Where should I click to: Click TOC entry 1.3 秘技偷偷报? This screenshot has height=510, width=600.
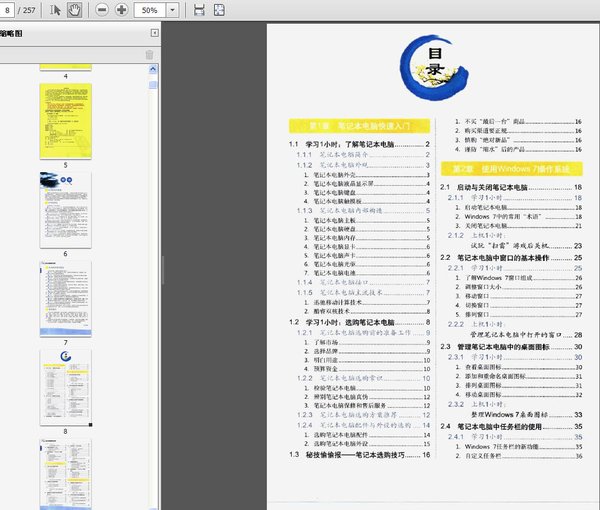click(359, 455)
